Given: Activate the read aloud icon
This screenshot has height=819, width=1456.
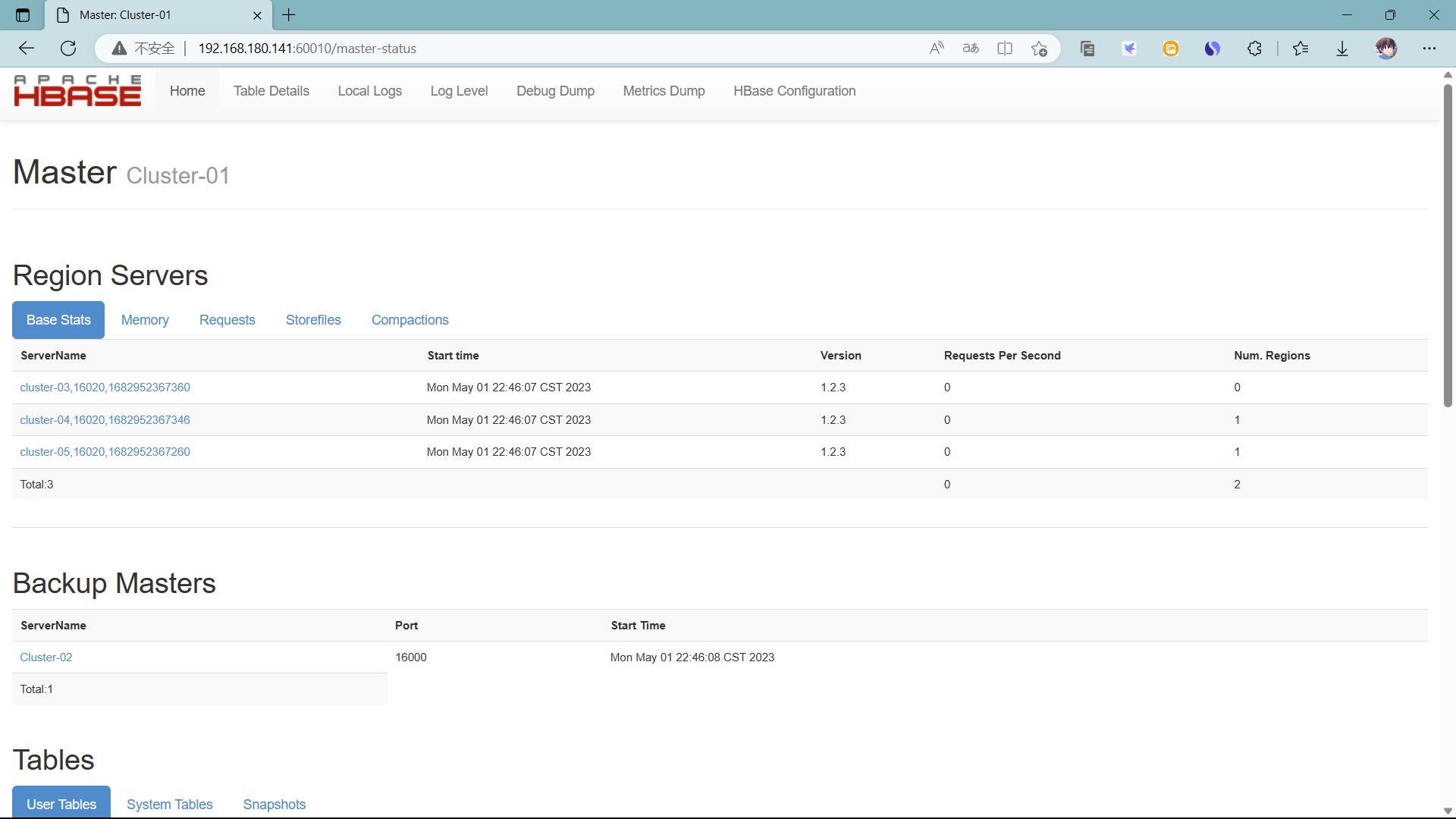Looking at the screenshot, I should coord(937,49).
